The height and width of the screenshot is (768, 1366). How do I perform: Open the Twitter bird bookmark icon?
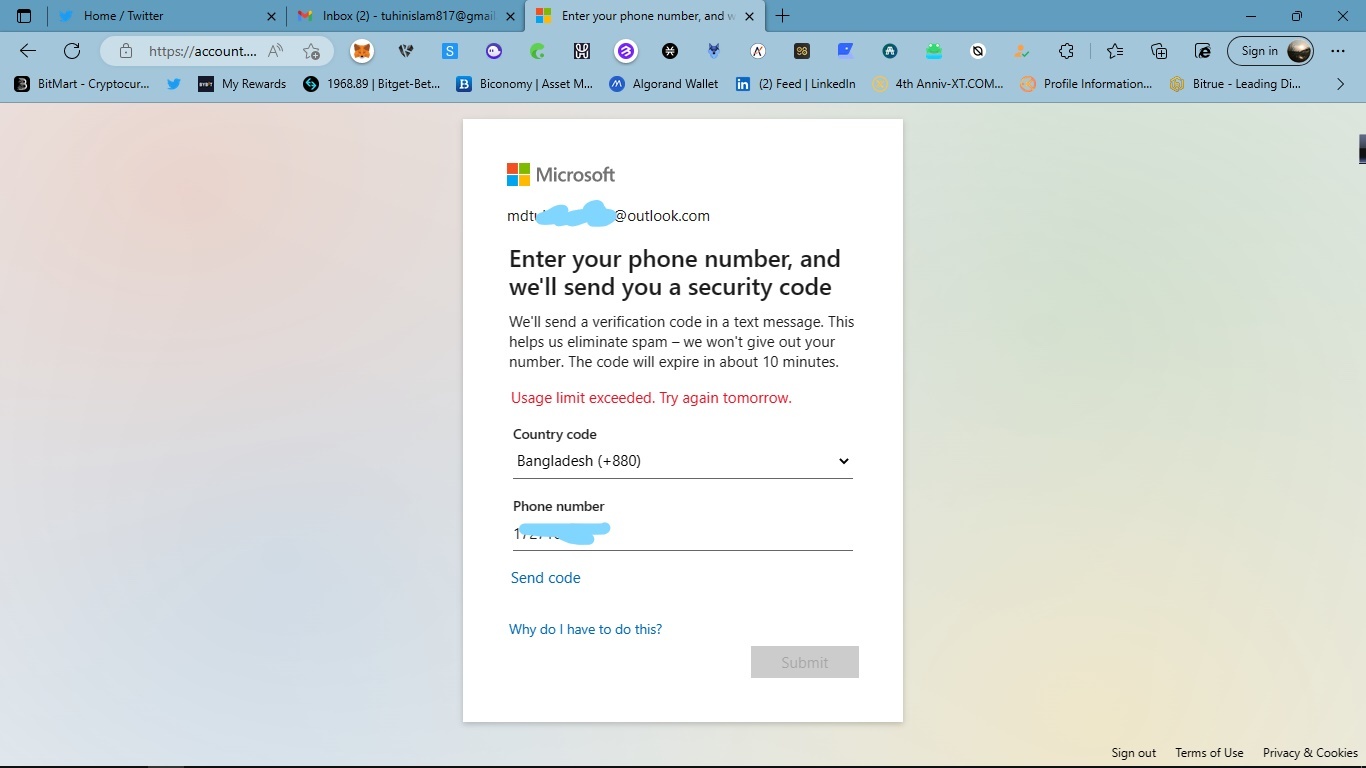click(174, 84)
